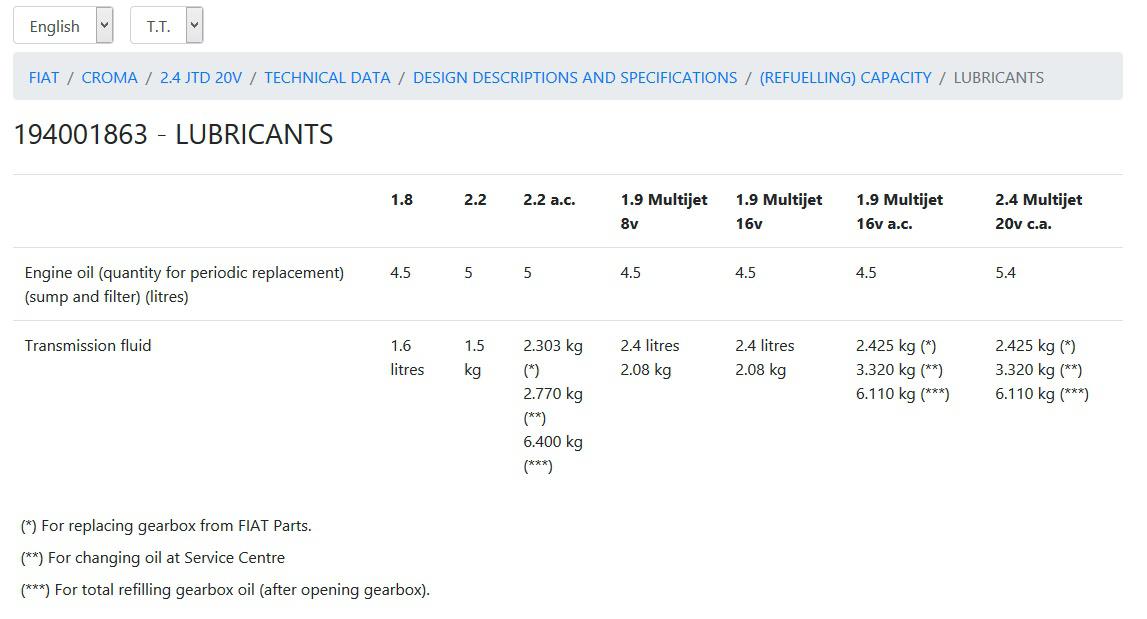The image size is (1147, 619).
Task: Click the FIAT Parts gearbox footnote
Action: 166,525
